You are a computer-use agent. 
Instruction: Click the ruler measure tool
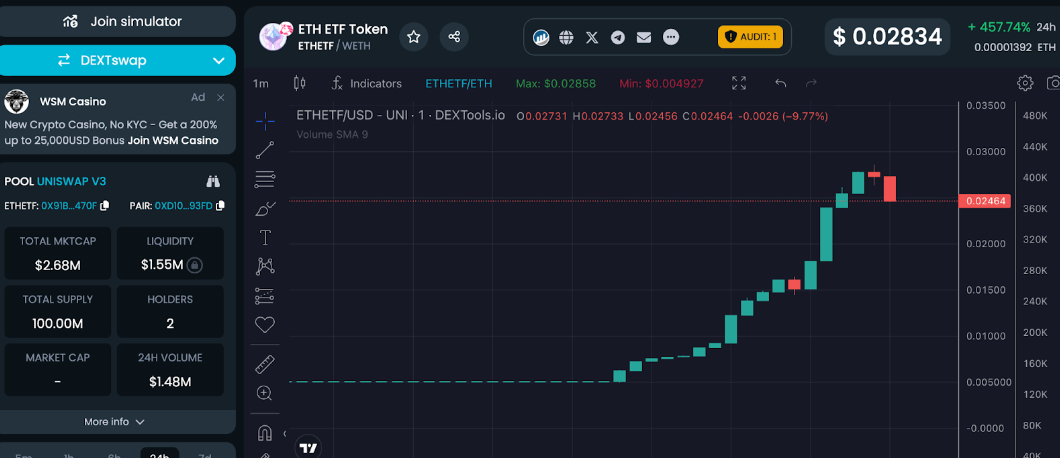(x=265, y=364)
